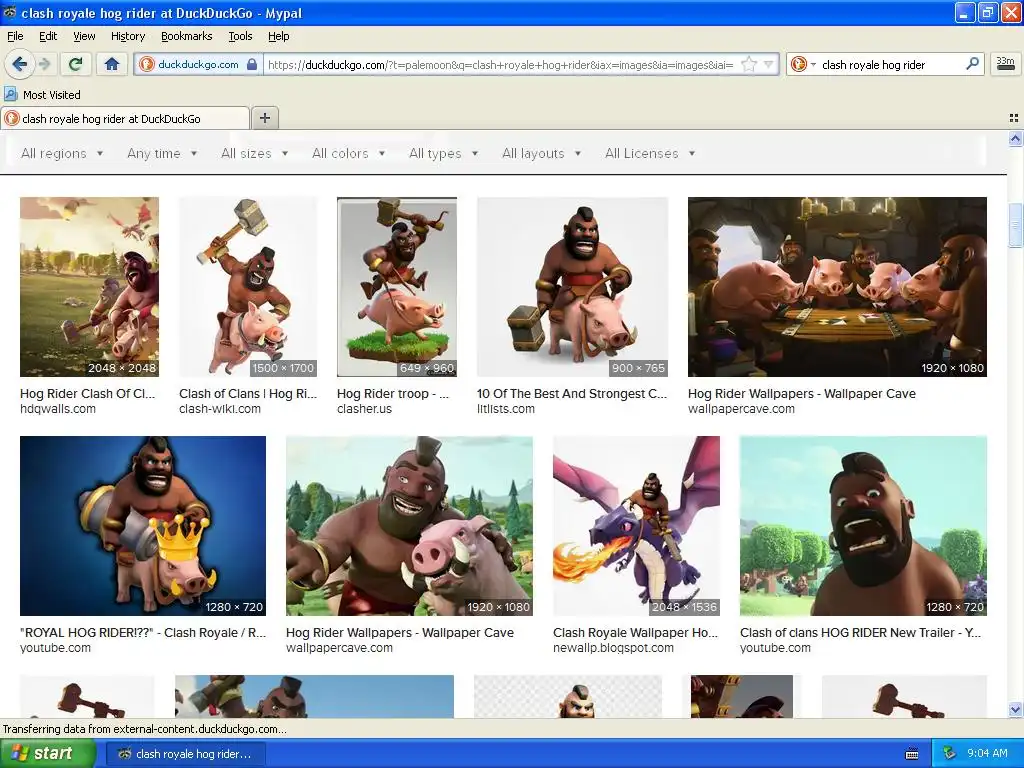Image resolution: width=1024 pixels, height=768 pixels.
Task: Click the newallp.blogspot.com source text
Action: click(613, 648)
